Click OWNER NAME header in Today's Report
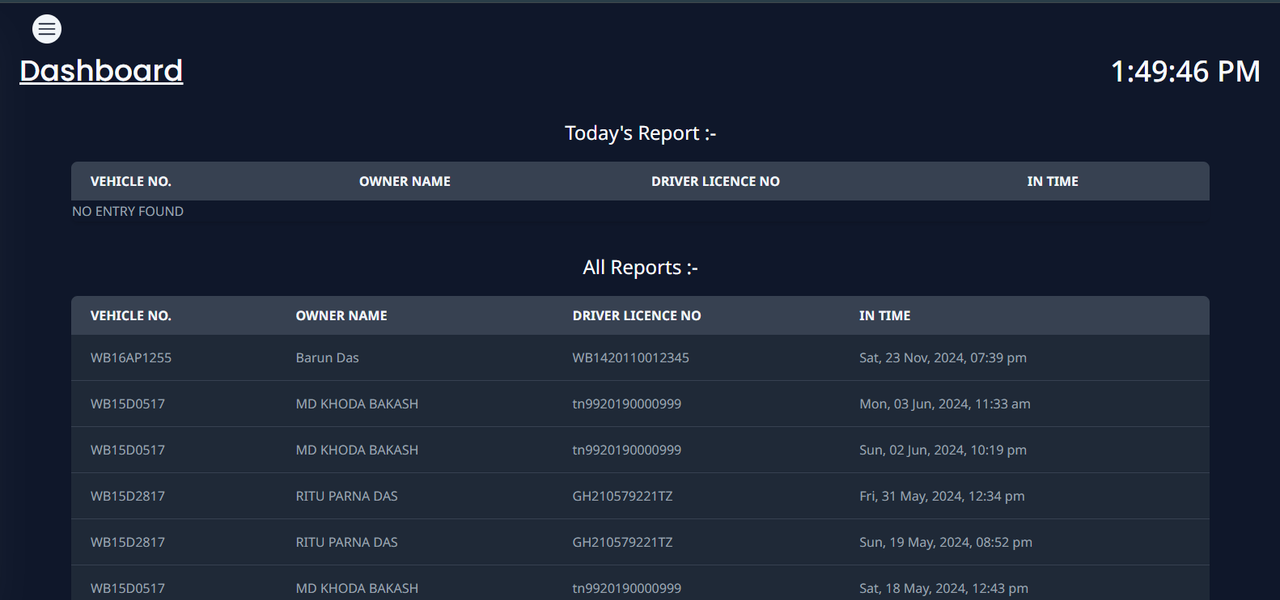Viewport: 1280px width, 600px height. (x=405, y=181)
